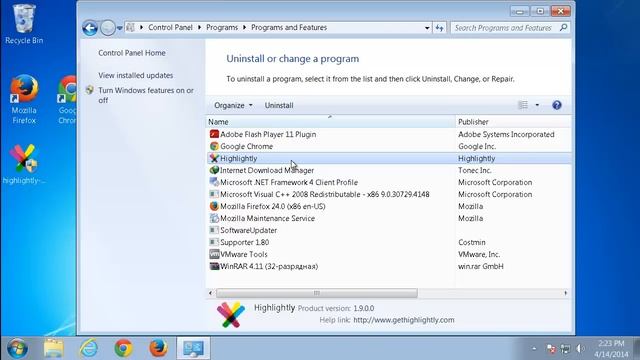The image size is (640, 360).
Task: Expand the arrow after Programs breadcrumb
Action: (x=244, y=27)
